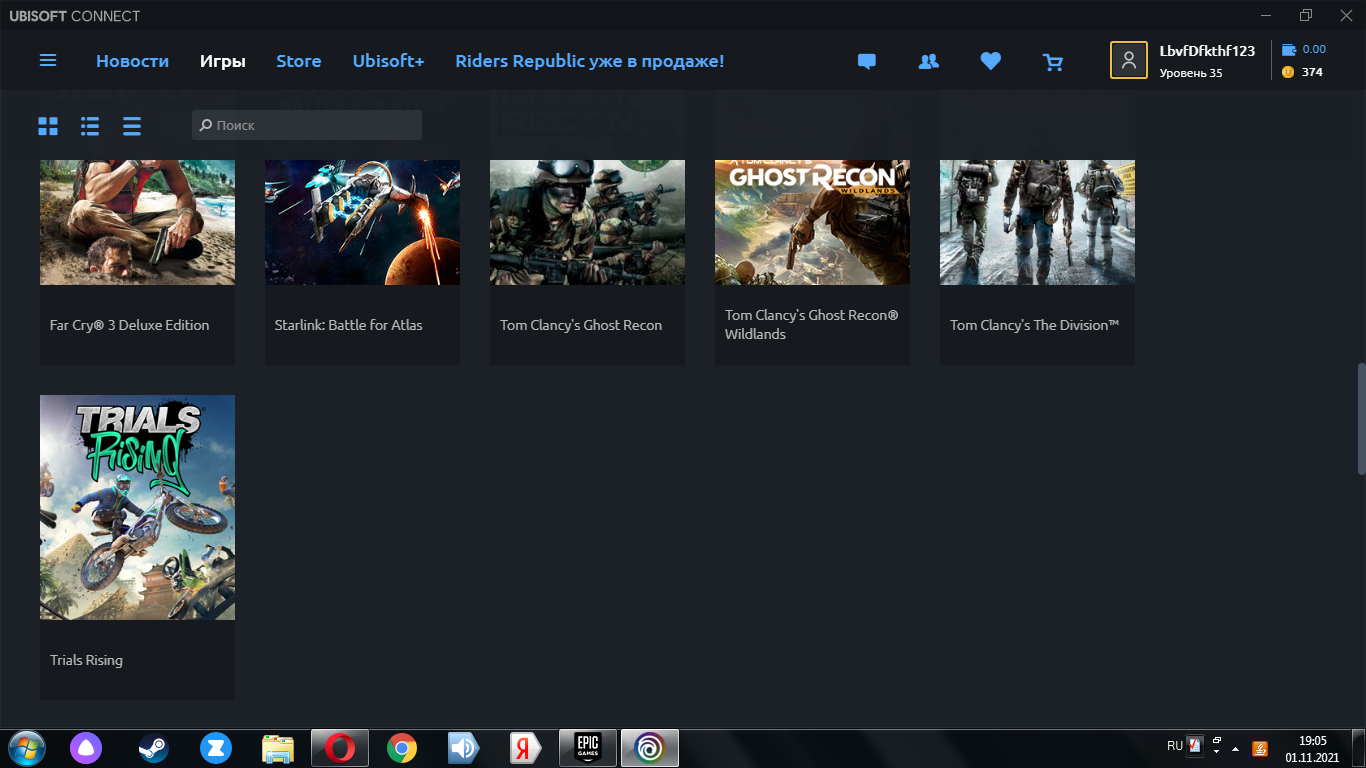Click RU language indicator
Image resolution: width=1366 pixels, height=768 pixels.
1174,746
